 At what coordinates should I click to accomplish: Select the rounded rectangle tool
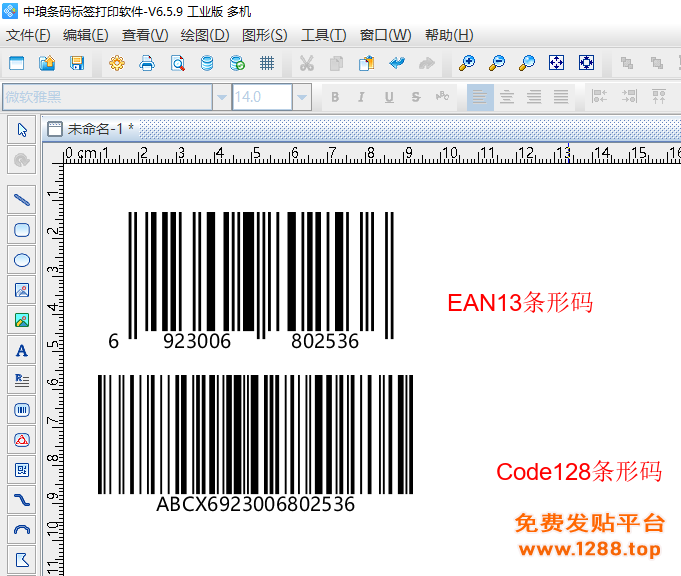[x=22, y=230]
